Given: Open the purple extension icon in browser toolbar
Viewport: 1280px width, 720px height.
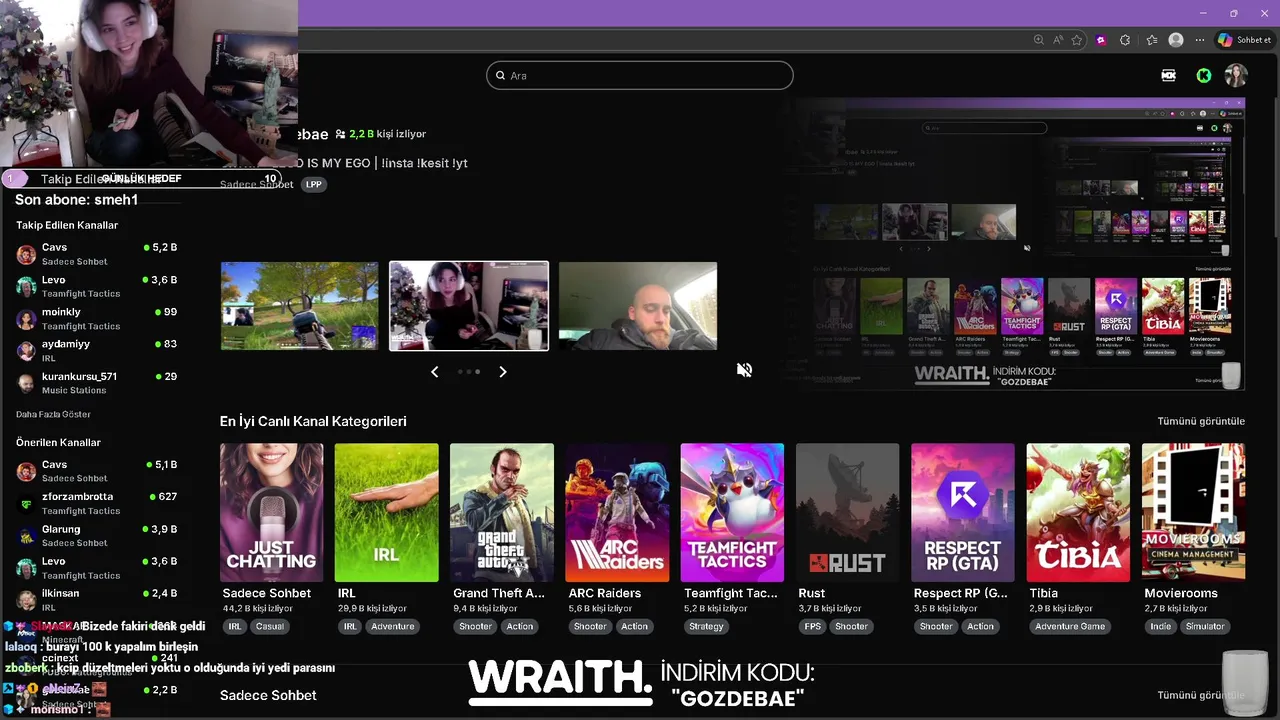Looking at the screenshot, I should point(1101,40).
